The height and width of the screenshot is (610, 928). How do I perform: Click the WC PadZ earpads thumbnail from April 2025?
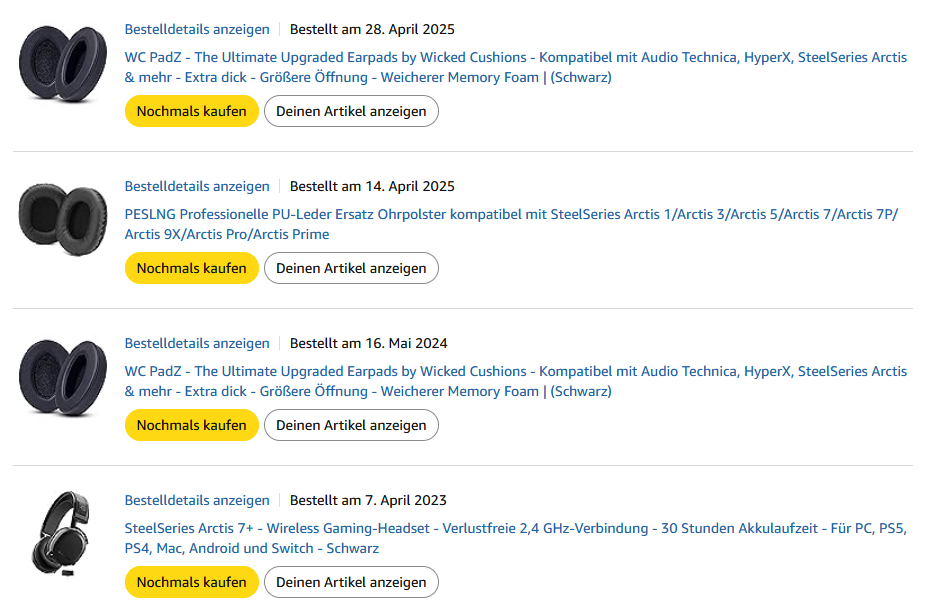(x=62, y=64)
